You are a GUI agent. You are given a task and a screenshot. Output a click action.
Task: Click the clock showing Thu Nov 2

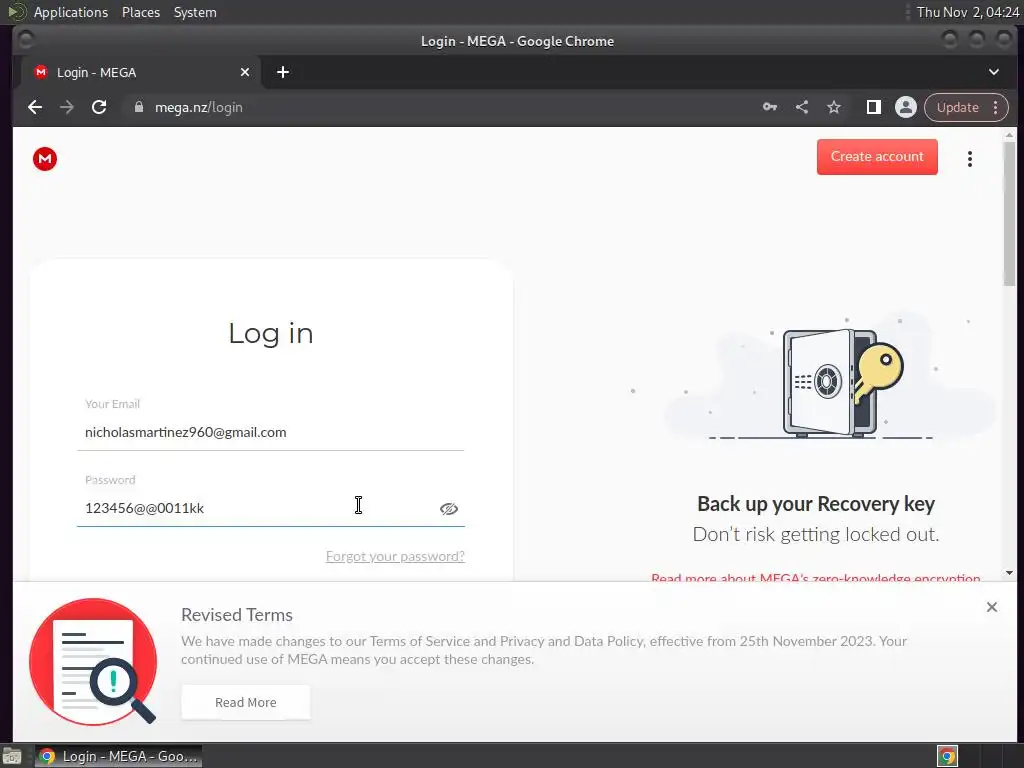pyautogui.click(x=968, y=12)
